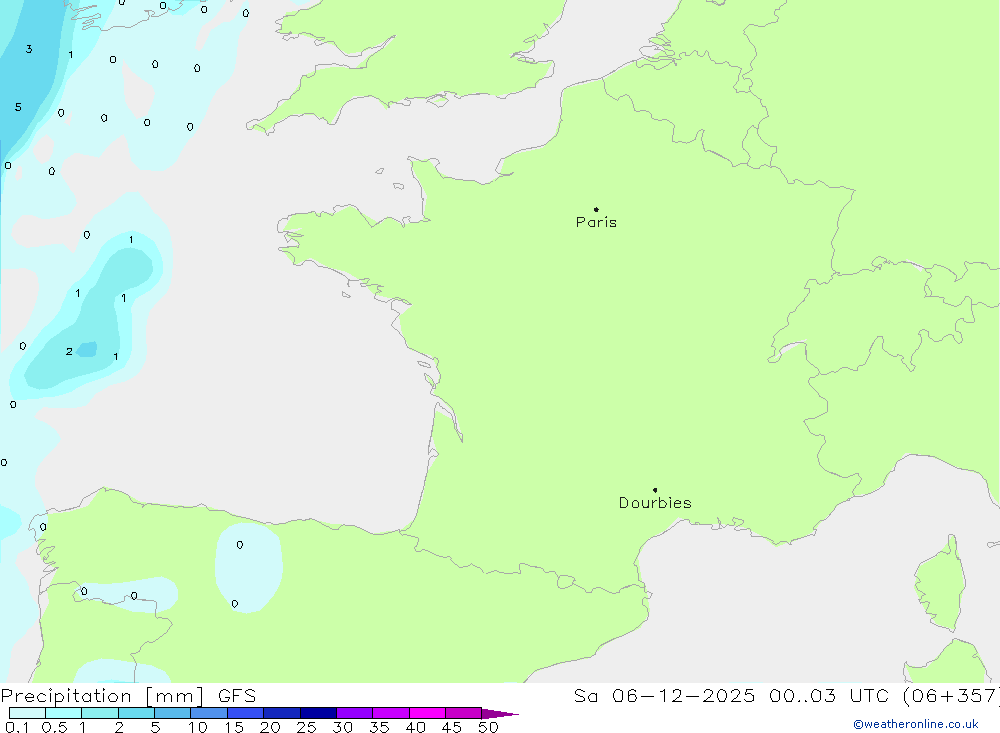Select the Dourbies location dot marker
Viewport: 1000px width, 733px height.
(x=655, y=490)
